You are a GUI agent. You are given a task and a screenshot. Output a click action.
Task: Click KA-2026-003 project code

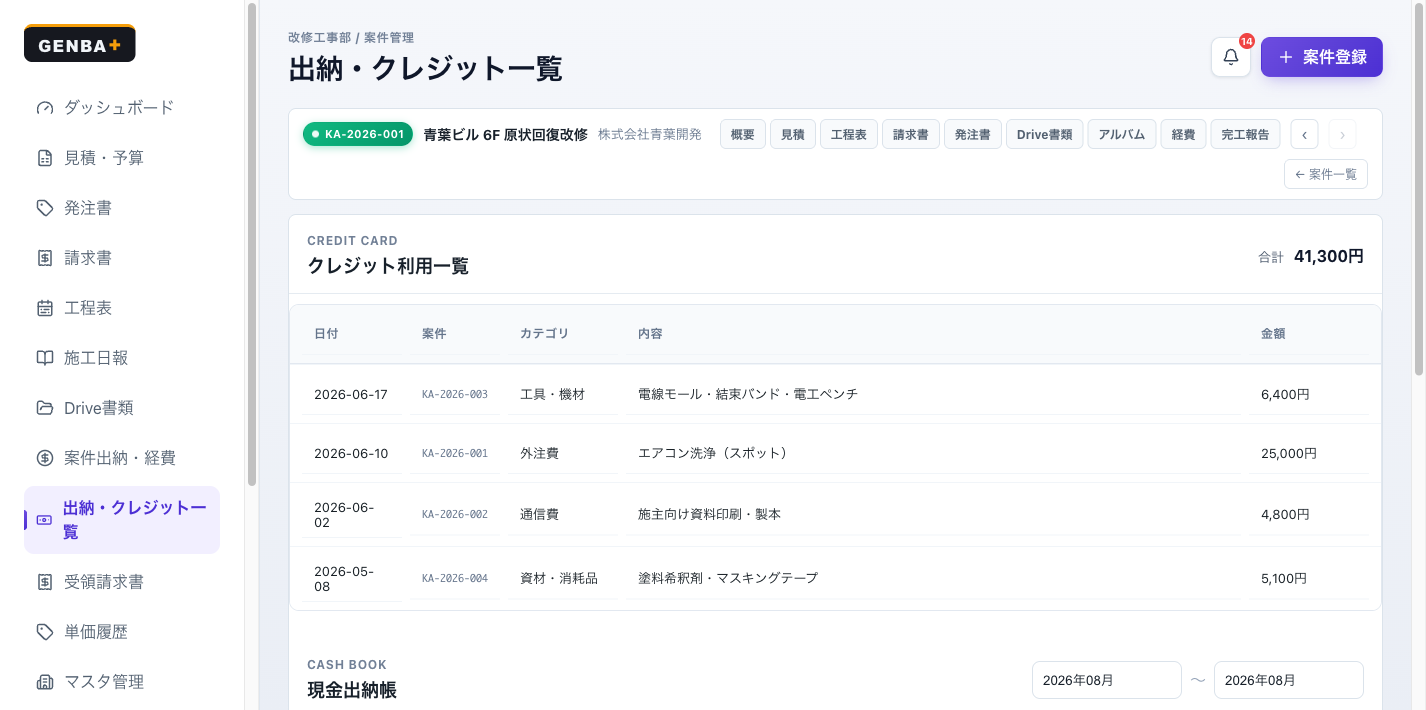click(x=455, y=395)
